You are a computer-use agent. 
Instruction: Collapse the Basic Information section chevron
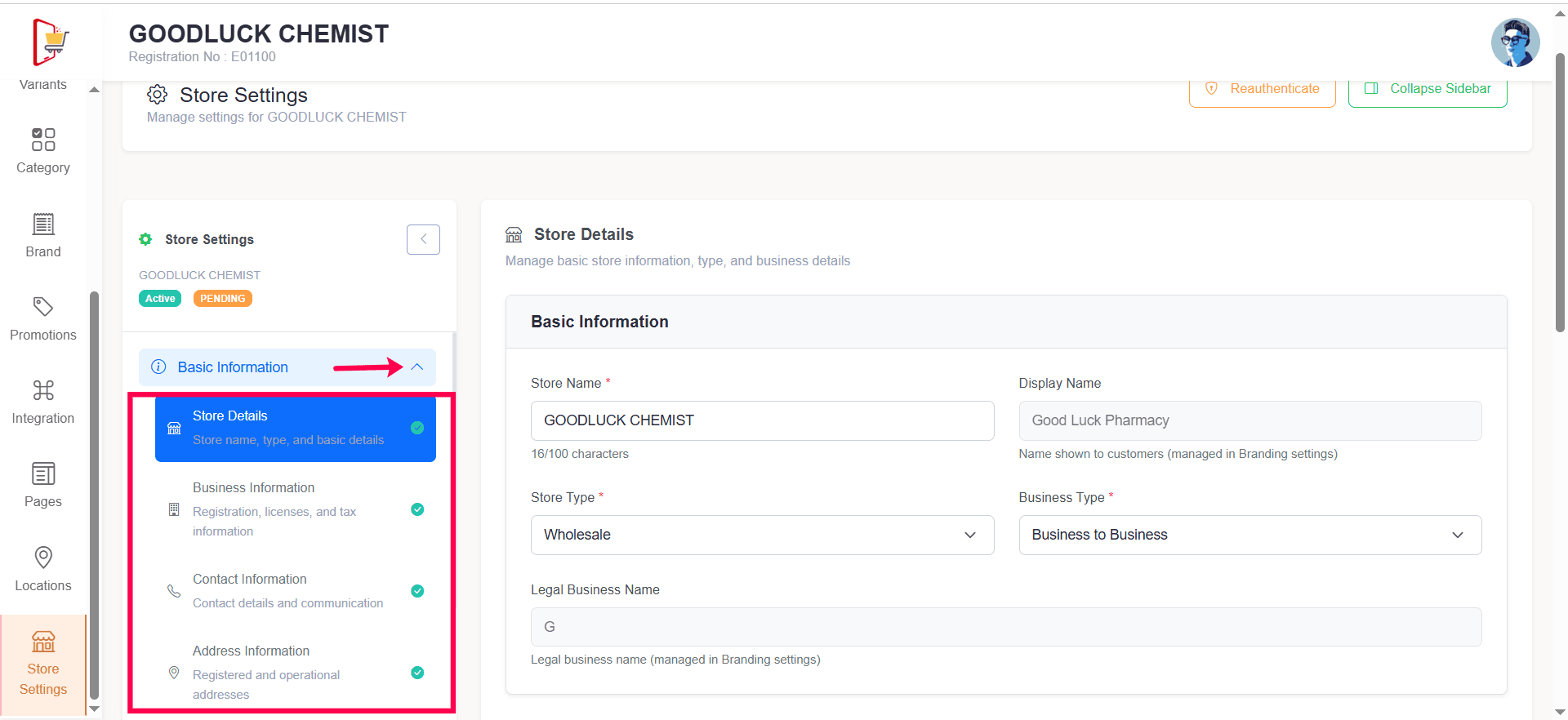417,367
